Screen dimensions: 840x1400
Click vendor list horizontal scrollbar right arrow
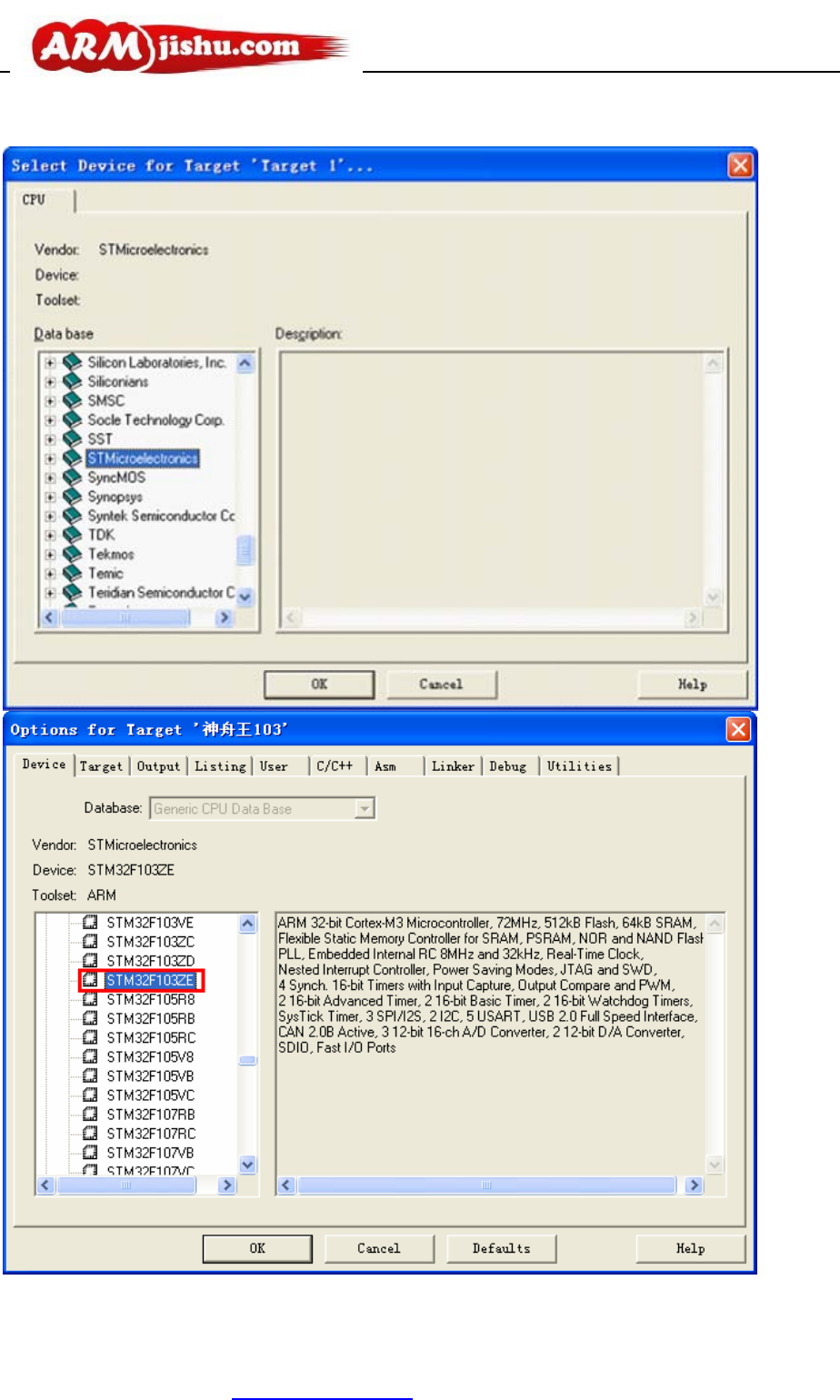224,618
